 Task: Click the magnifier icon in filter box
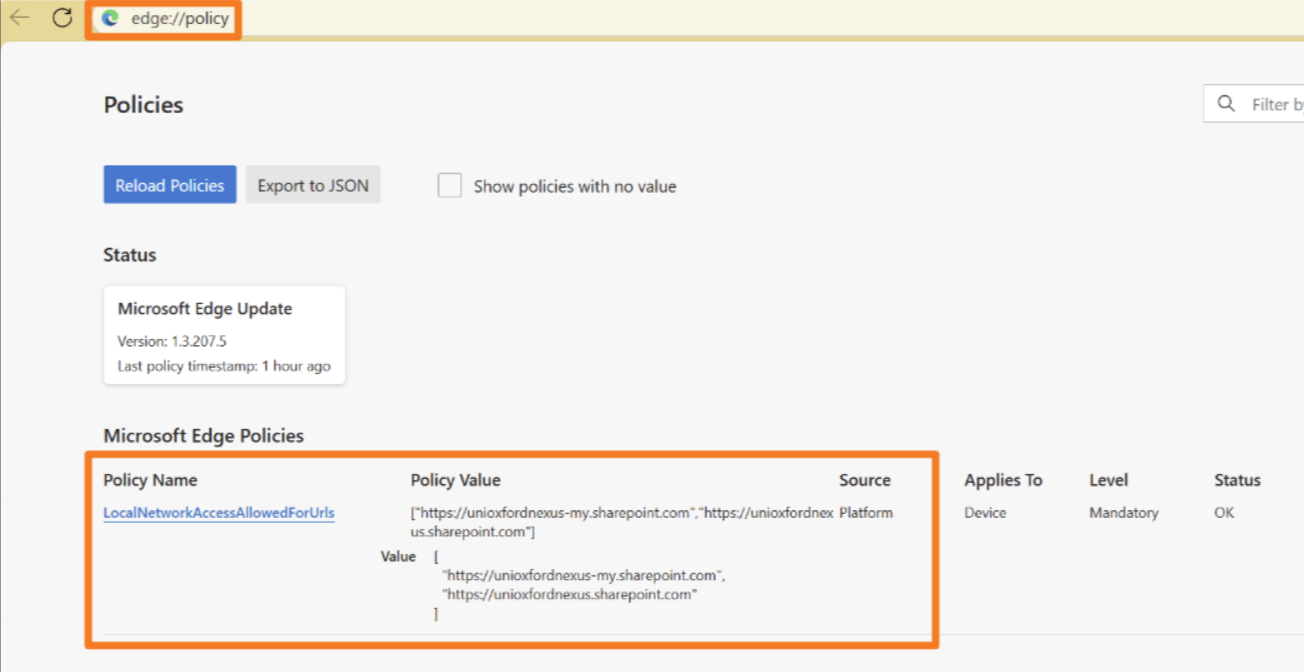coord(1226,104)
